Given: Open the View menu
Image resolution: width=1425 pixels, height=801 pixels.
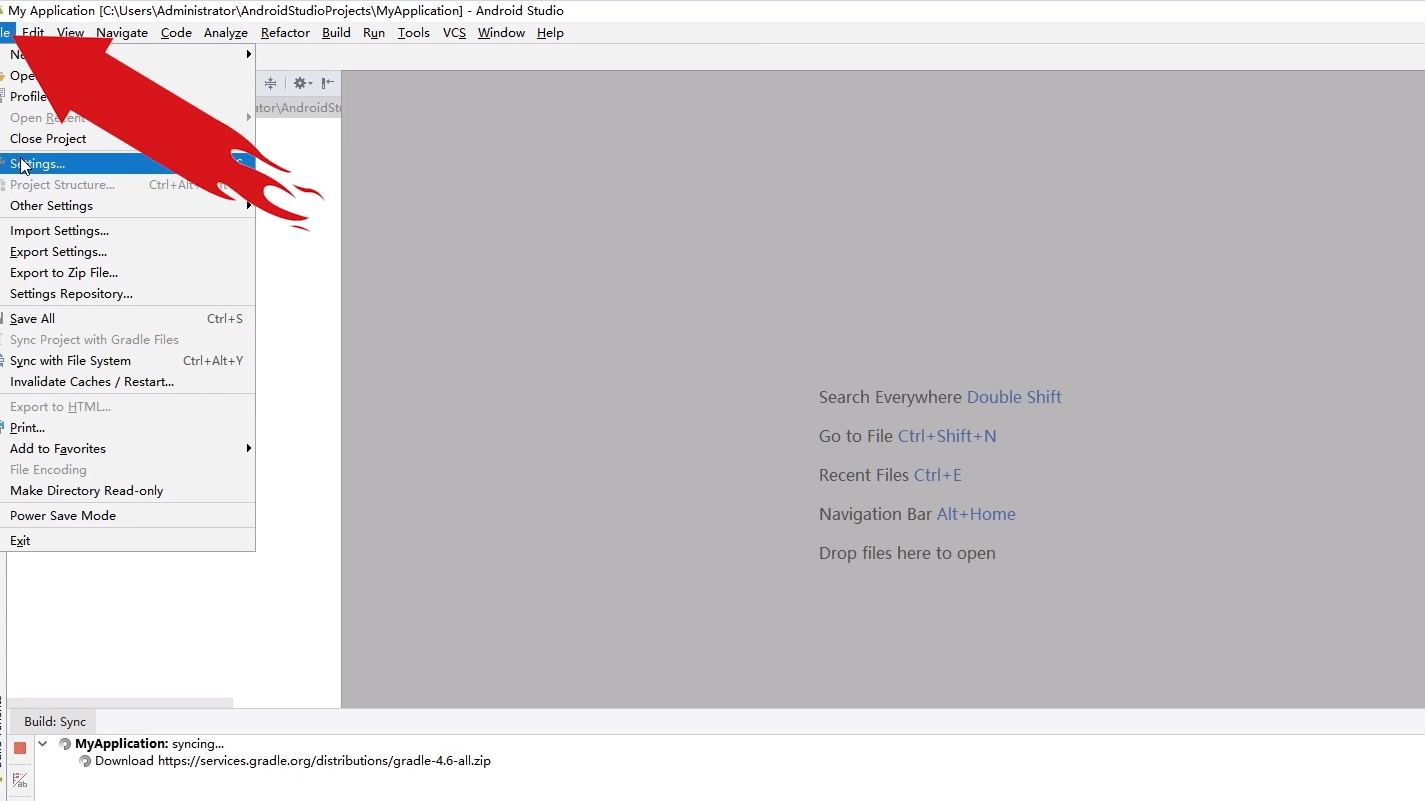Looking at the screenshot, I should click(x=70, y=33).
